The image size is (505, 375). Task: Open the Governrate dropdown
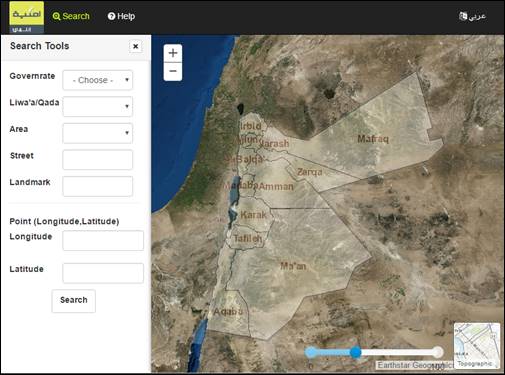98,80
